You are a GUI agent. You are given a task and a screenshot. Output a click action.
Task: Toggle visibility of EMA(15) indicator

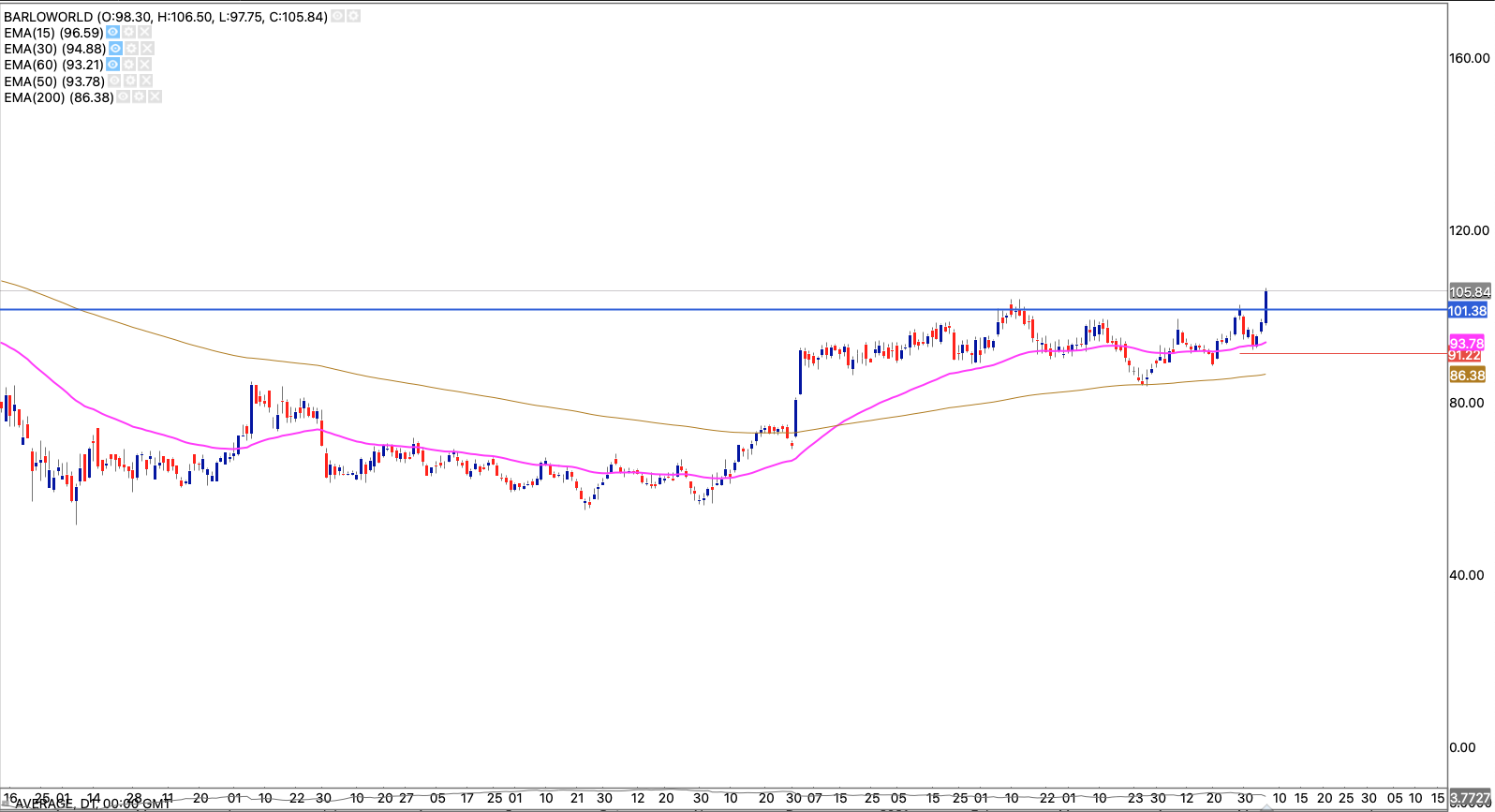pyautogui.click(x=112, y=33)
